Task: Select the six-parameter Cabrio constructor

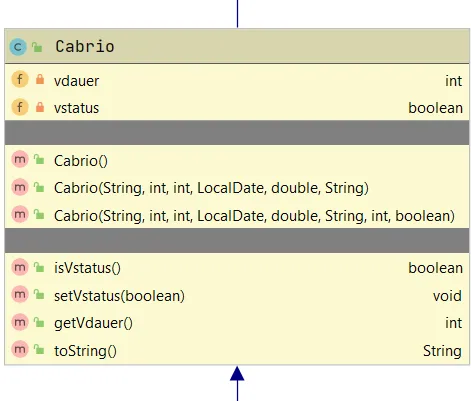Action: click(x=211, y=188)
